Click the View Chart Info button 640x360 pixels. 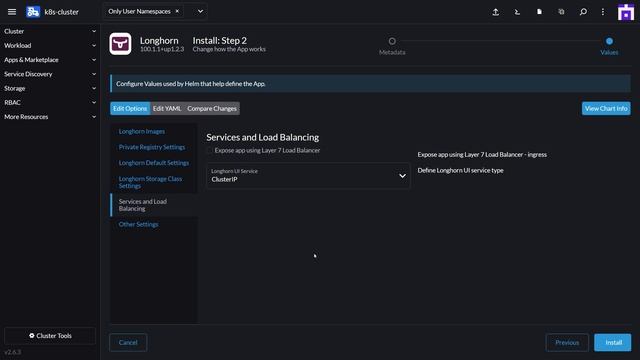pyautogui.click(x=606, y=109)
